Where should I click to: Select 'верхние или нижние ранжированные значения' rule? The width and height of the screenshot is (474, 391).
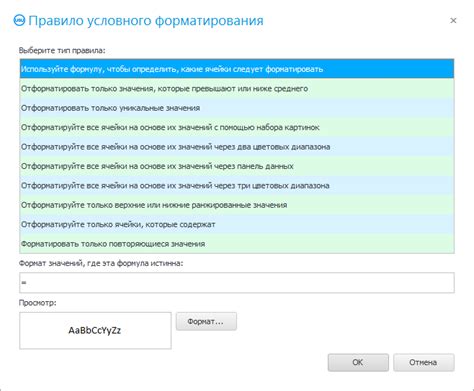pyautogui.click(x=237, y=205)
